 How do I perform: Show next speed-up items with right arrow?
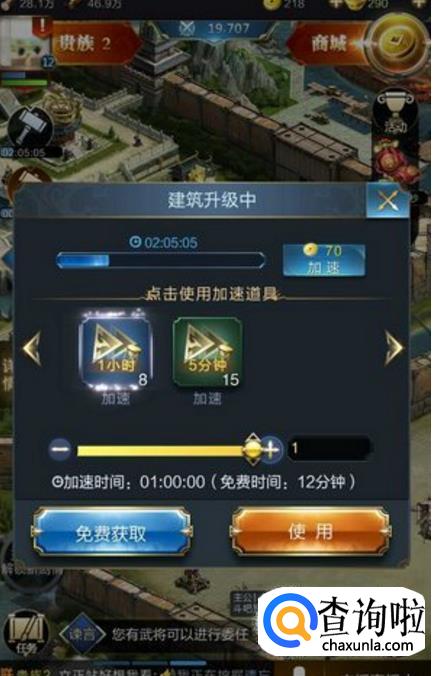[x=393, y=348]
